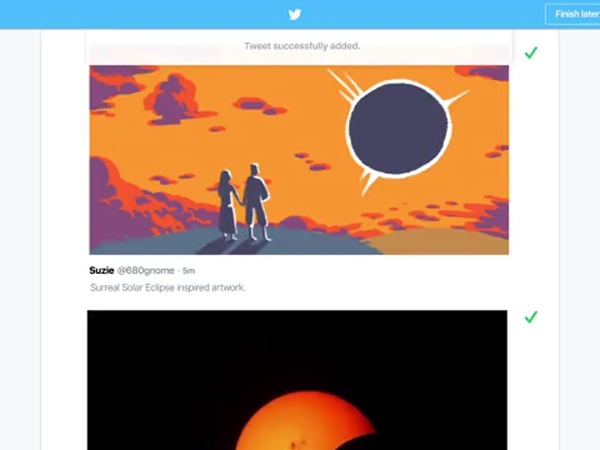Open the orange partial eclipse photo
The height and width of the screenshot is (450, 600).
pyautogui.click(x=297, y=380)
